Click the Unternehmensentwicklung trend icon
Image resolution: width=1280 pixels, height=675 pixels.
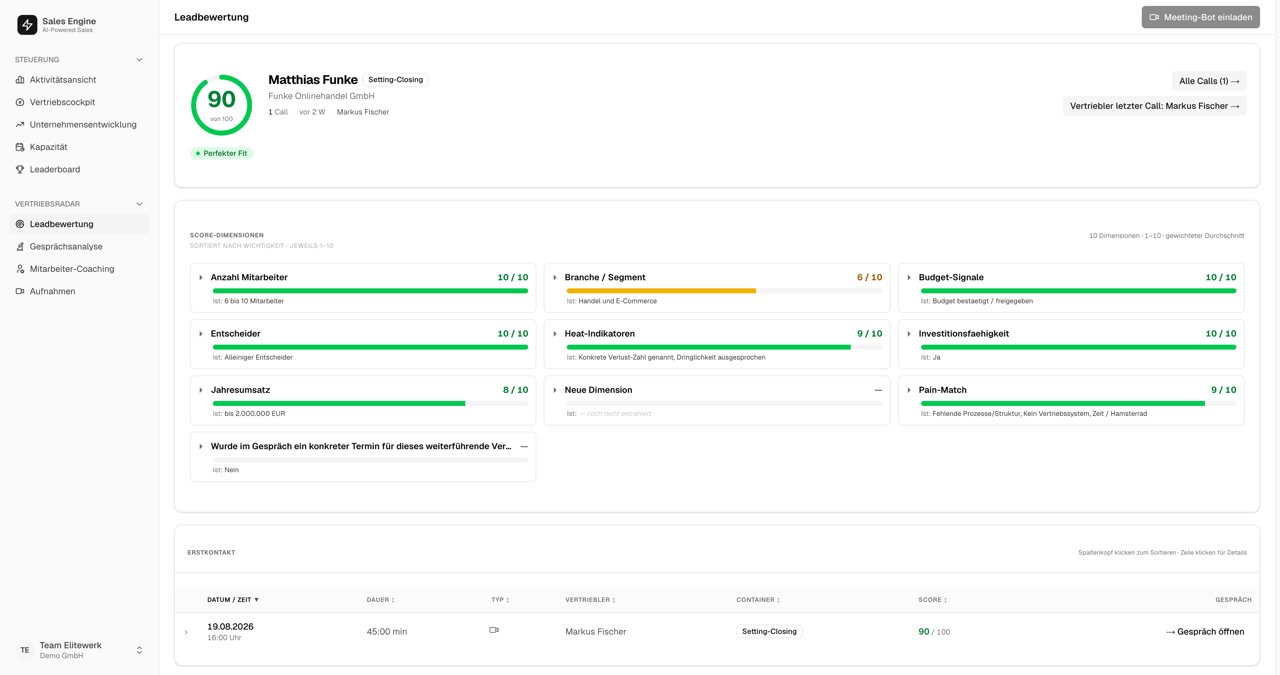point(20,125)
